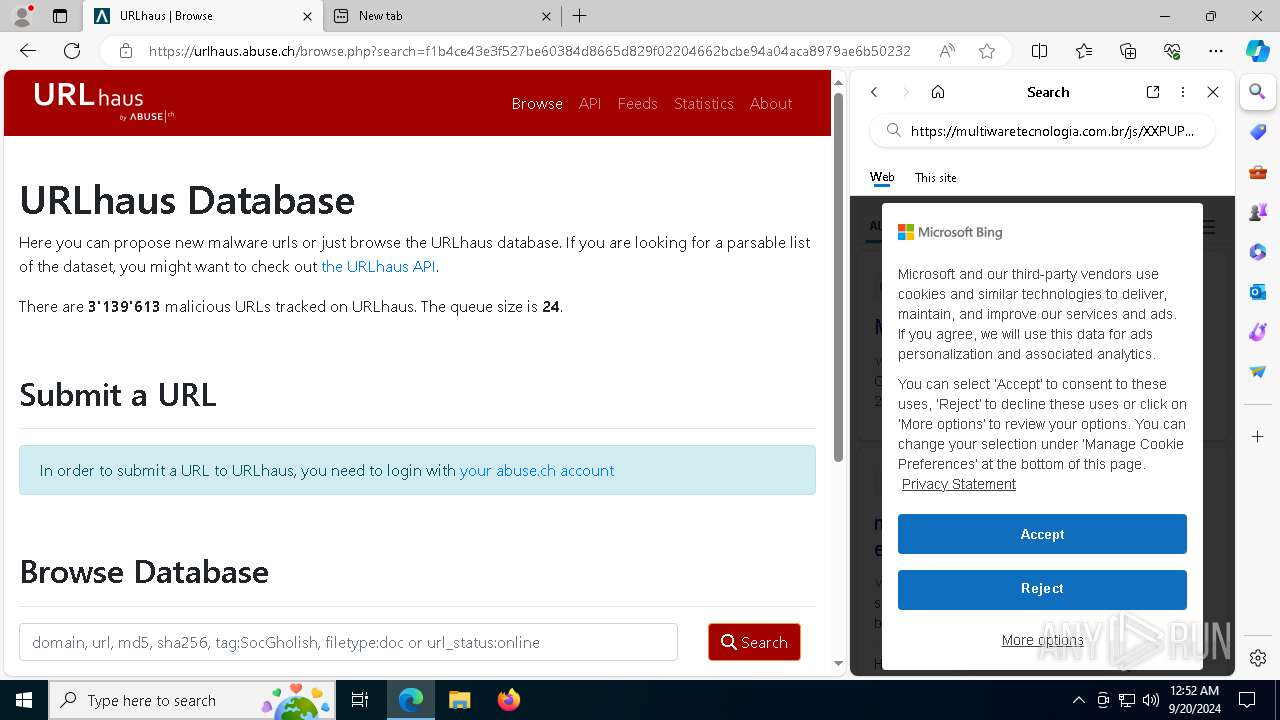1280x720 pixels.
Task: Click the taskbar search box
Action: (x=193, y=700)
